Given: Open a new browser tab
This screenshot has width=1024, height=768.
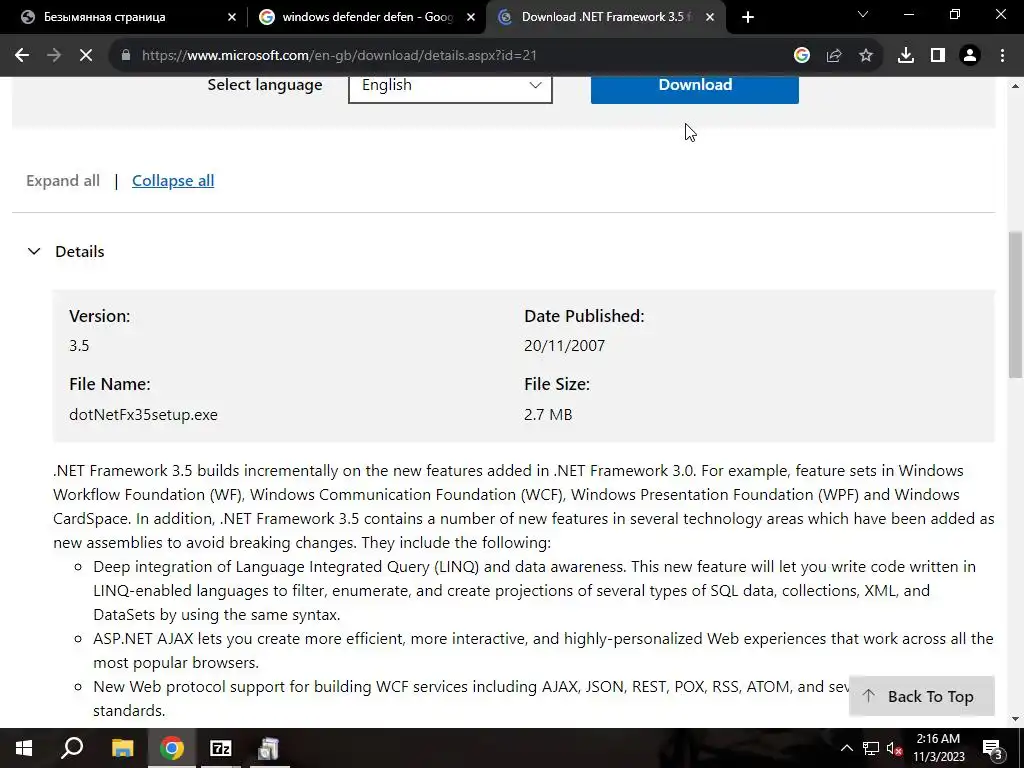Looking at the screenshot, I should (748, 17).
